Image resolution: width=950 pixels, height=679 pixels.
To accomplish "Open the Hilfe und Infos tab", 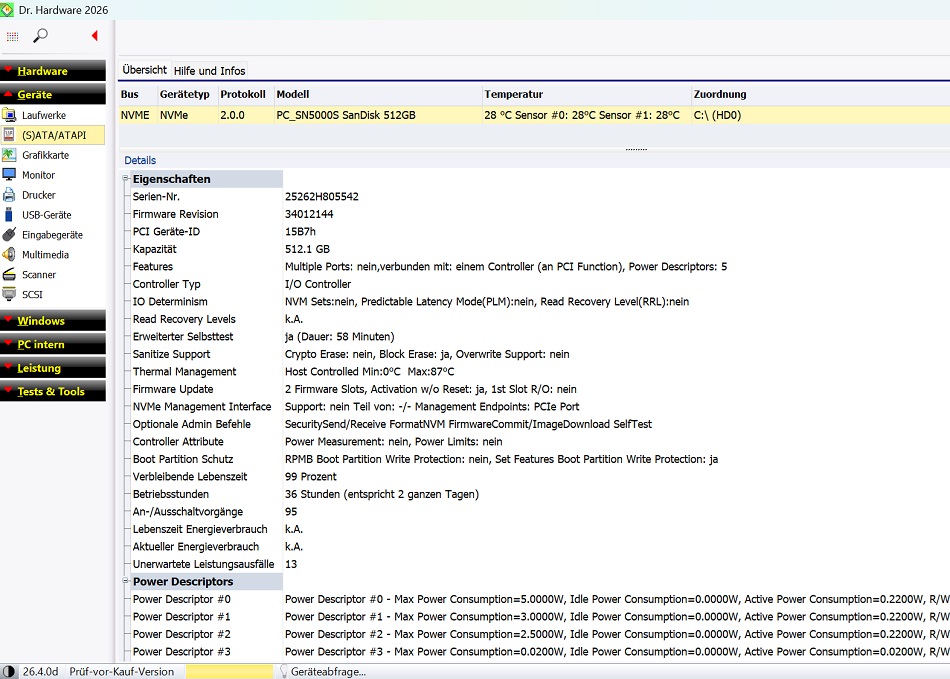I will tap(210, 71).
